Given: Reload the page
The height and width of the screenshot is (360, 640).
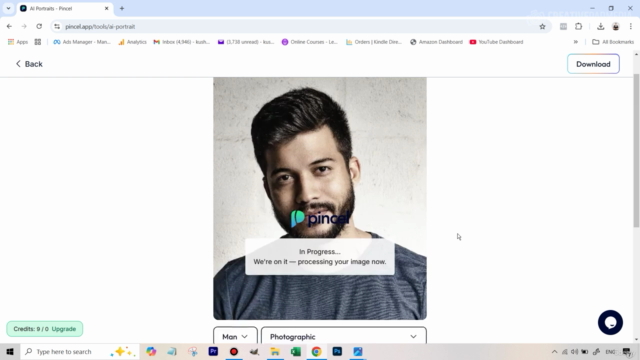Looking at the screenshot, I should point(39,27).
